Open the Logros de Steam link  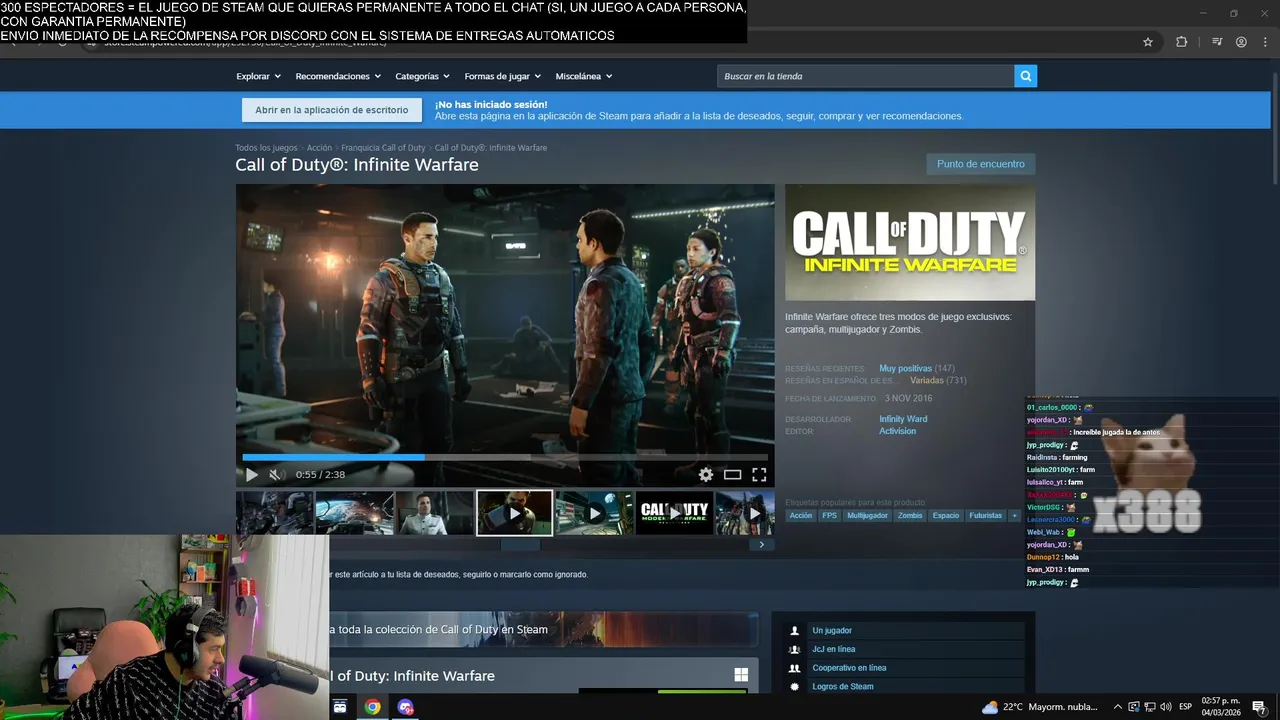pyautogui.click(x=843, y=687)
